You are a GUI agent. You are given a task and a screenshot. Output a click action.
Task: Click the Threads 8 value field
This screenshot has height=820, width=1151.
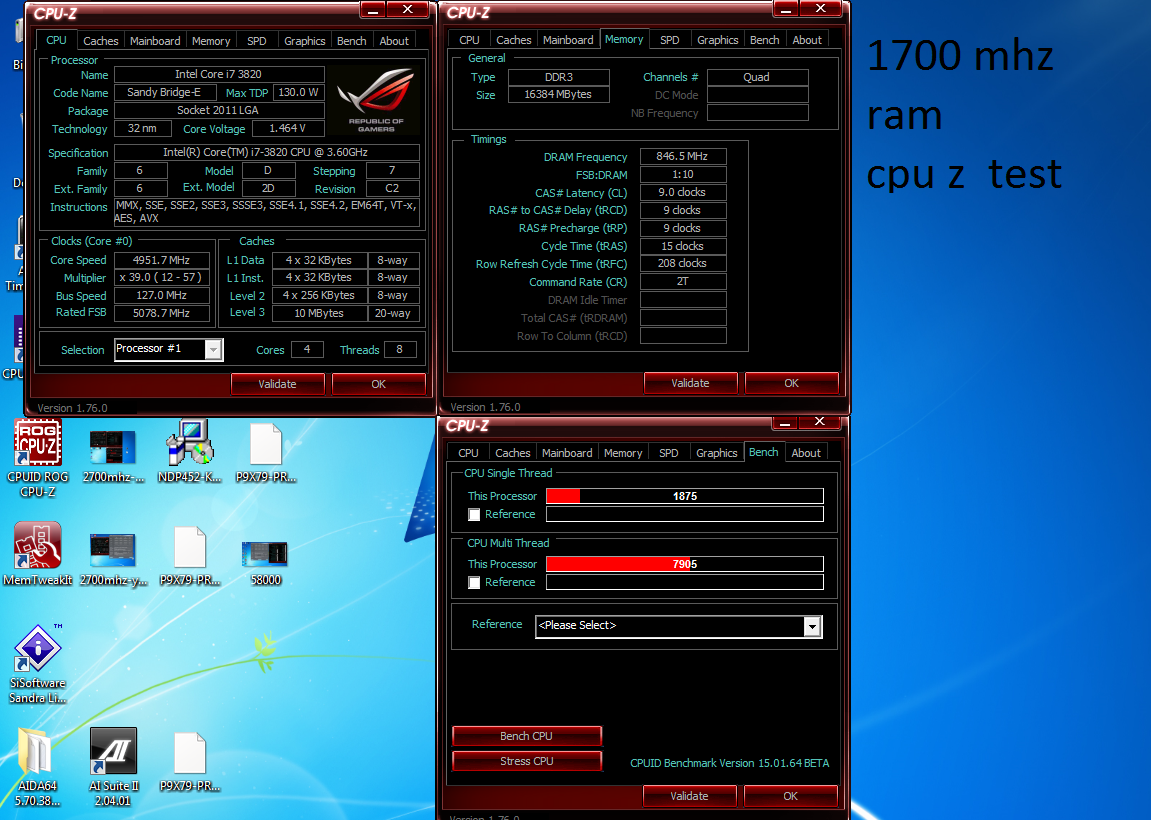click(x=399, y=349)
